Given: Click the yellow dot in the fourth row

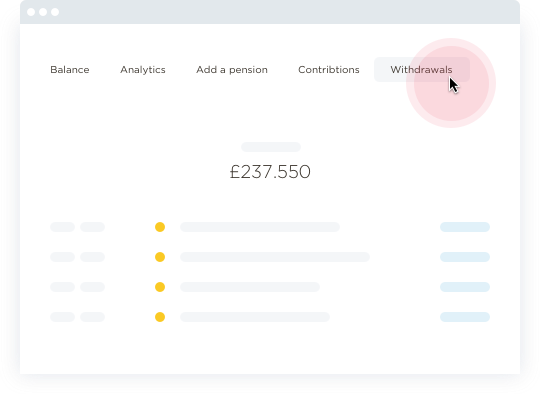Looking at the screenshot, I should coord(160,317).
